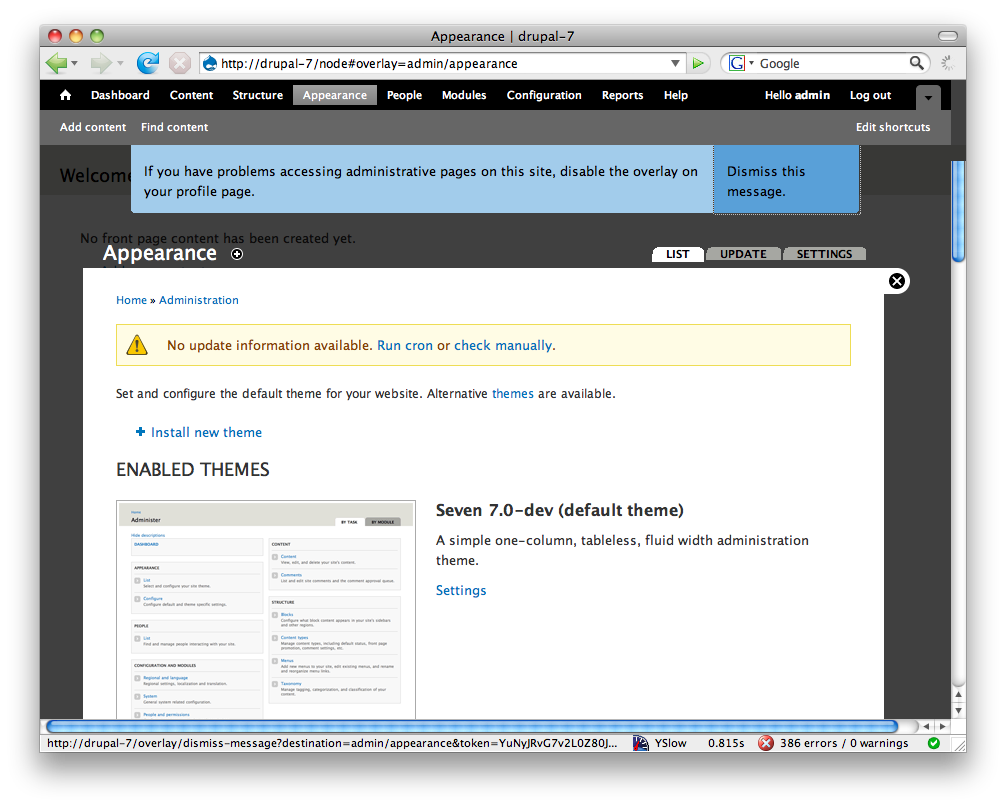Open the address bar history dropdown
1006x807 pixels.
[x=675, y=62]
